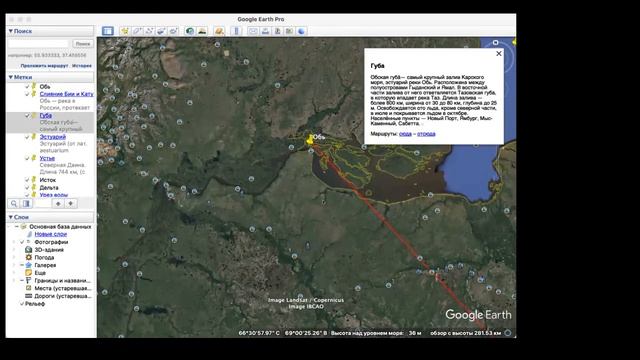Close the Губа info balloon
The width and height of the screenshot is (640, 360).
point(499,53)
